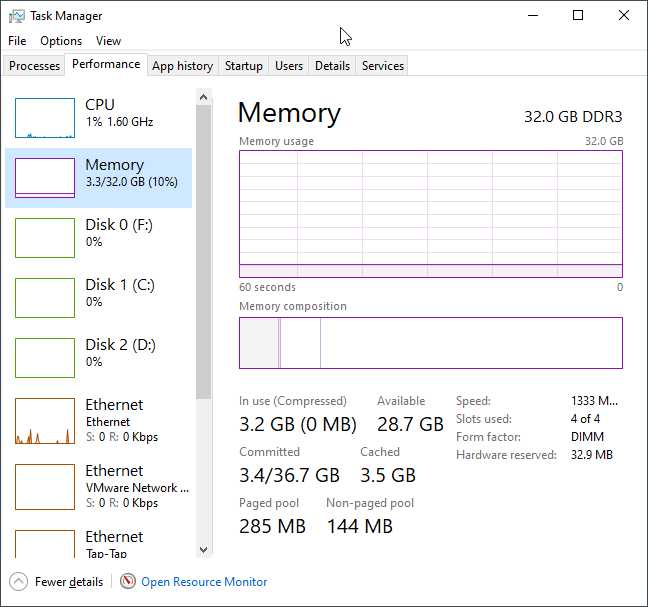Click the Memory composition bar
The height and width of the screenshot is (607, 648).
pyautogui.click(x=430, y=343)
